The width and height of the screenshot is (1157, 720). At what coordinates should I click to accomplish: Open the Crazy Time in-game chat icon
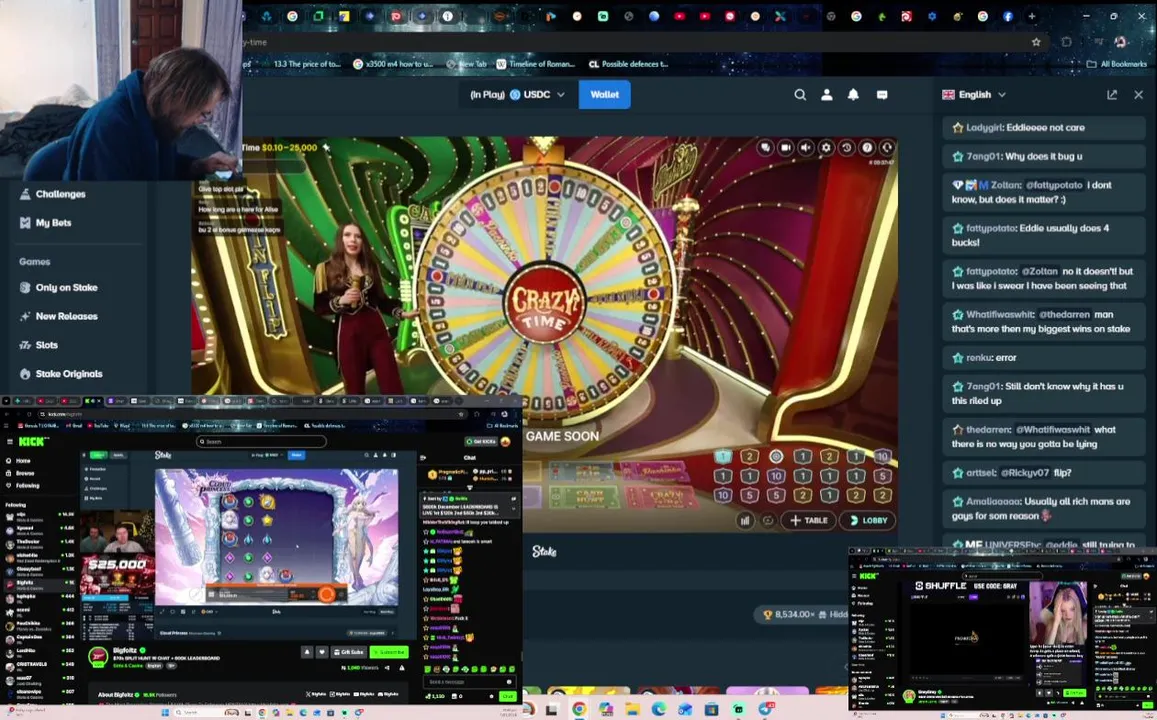(765, 148)
